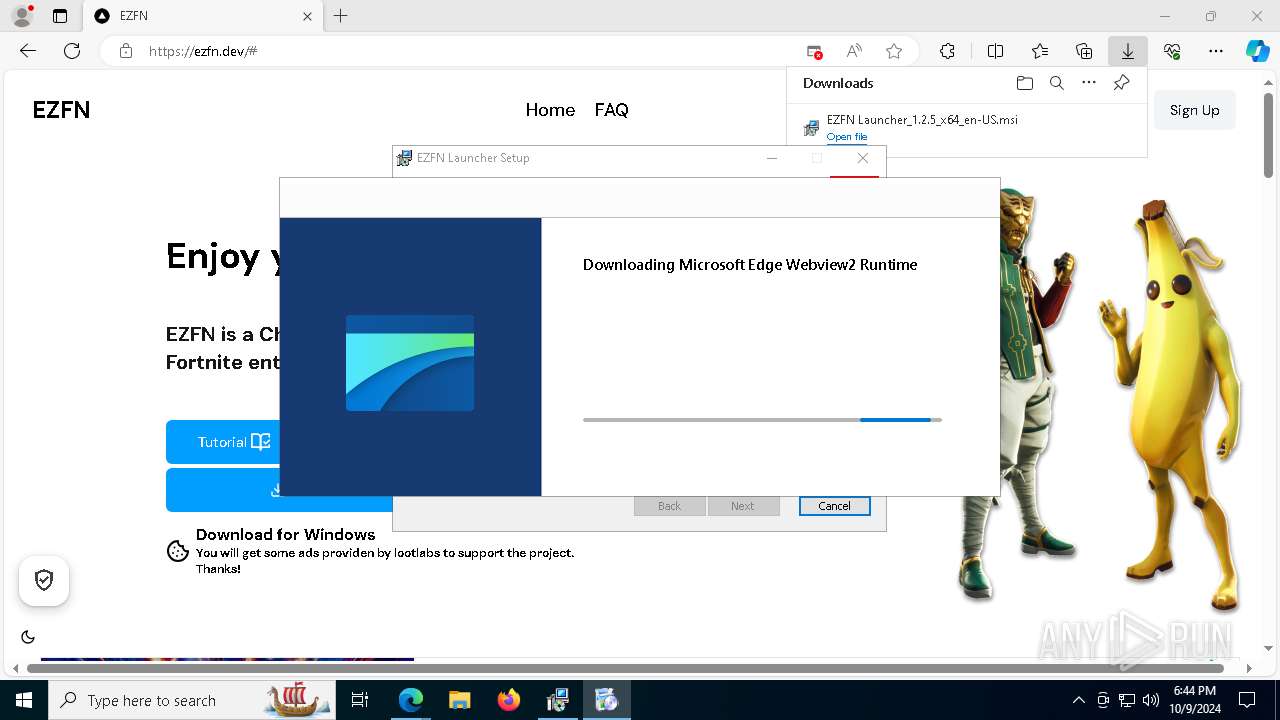1280x720 pixels.
Task: Open Edge Settings and more menu
Action: (x=1216, y=51)
